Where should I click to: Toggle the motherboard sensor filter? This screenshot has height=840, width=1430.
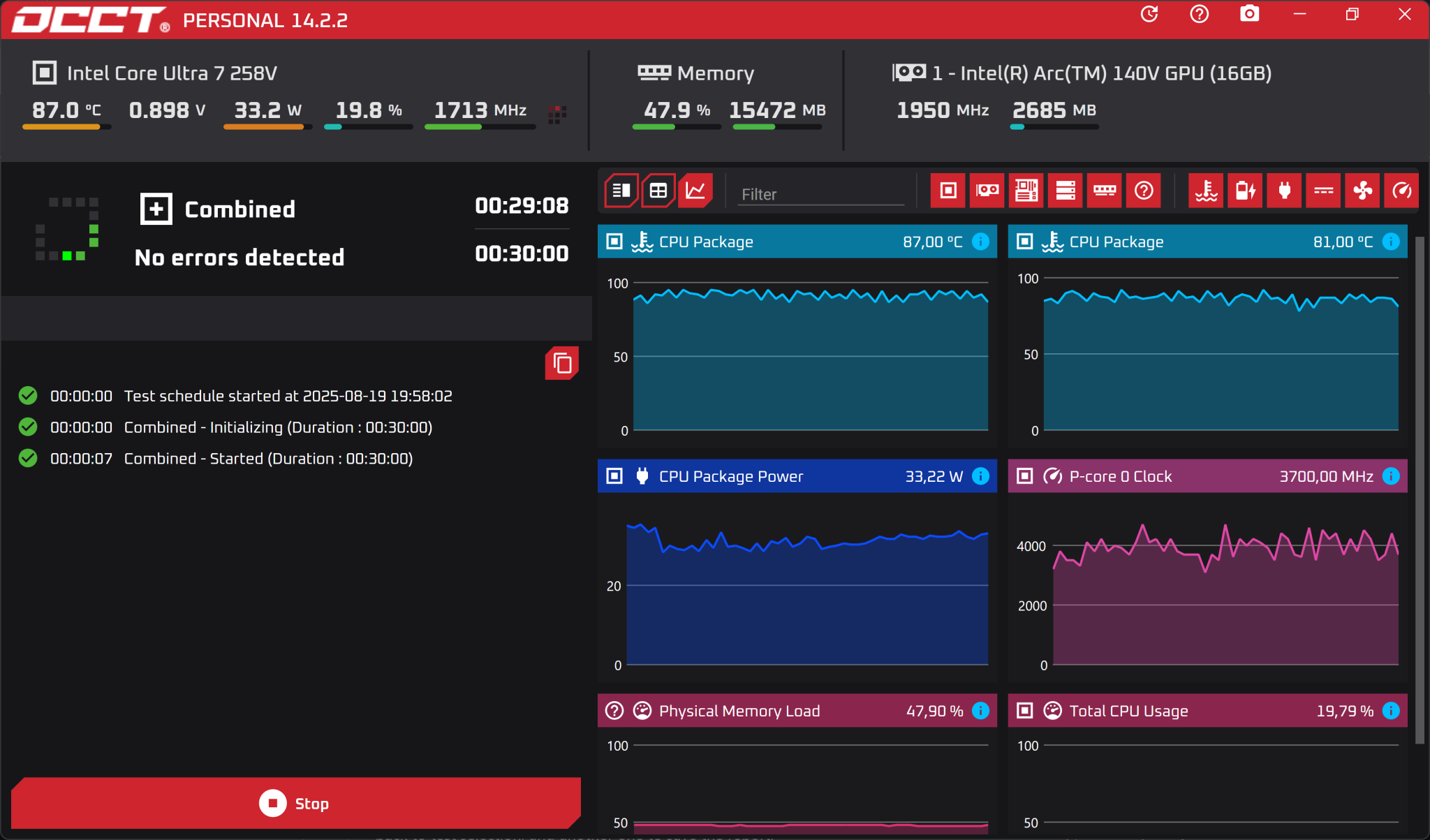[x=1026, y=191]
